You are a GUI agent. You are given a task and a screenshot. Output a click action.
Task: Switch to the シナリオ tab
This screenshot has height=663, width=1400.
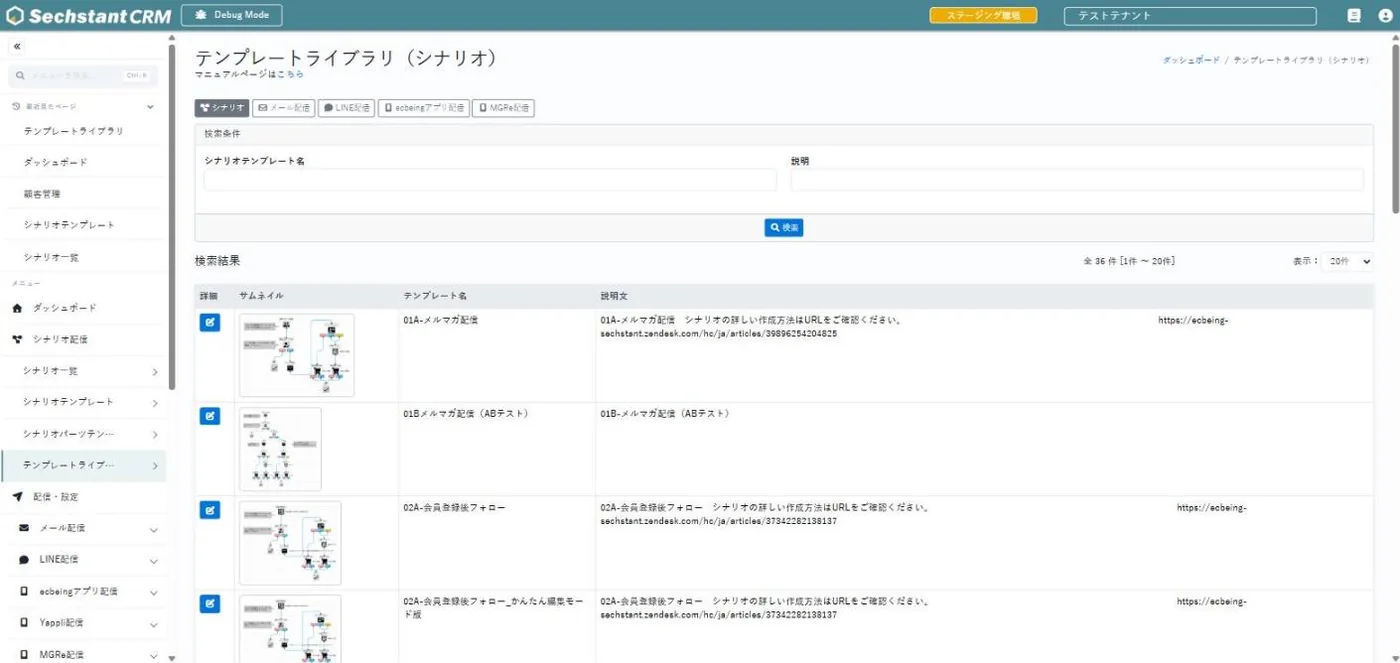coord(222,108)
